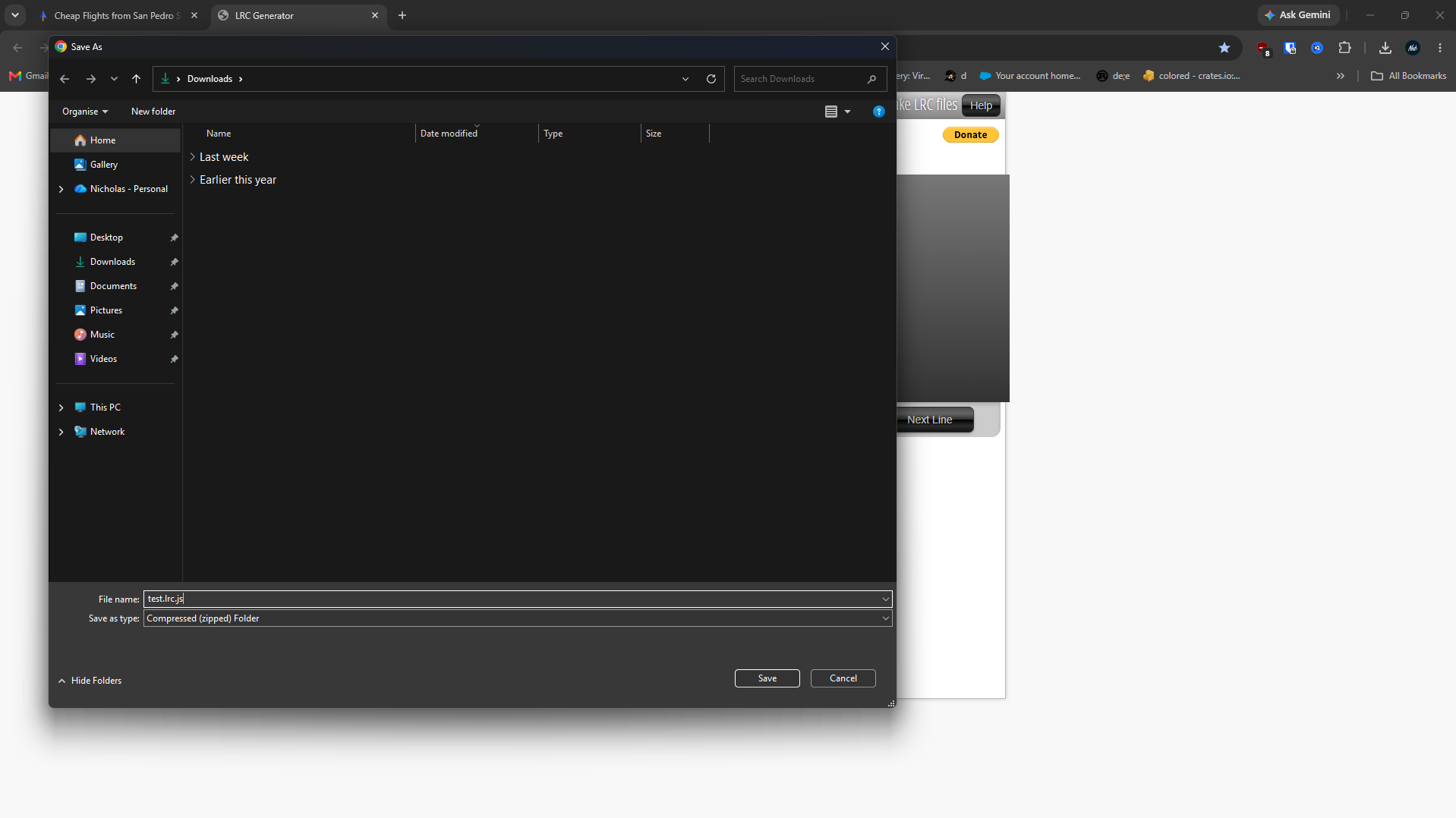
Task: Open the dialog Help question mark icon
Action: [x=878, y=112]
